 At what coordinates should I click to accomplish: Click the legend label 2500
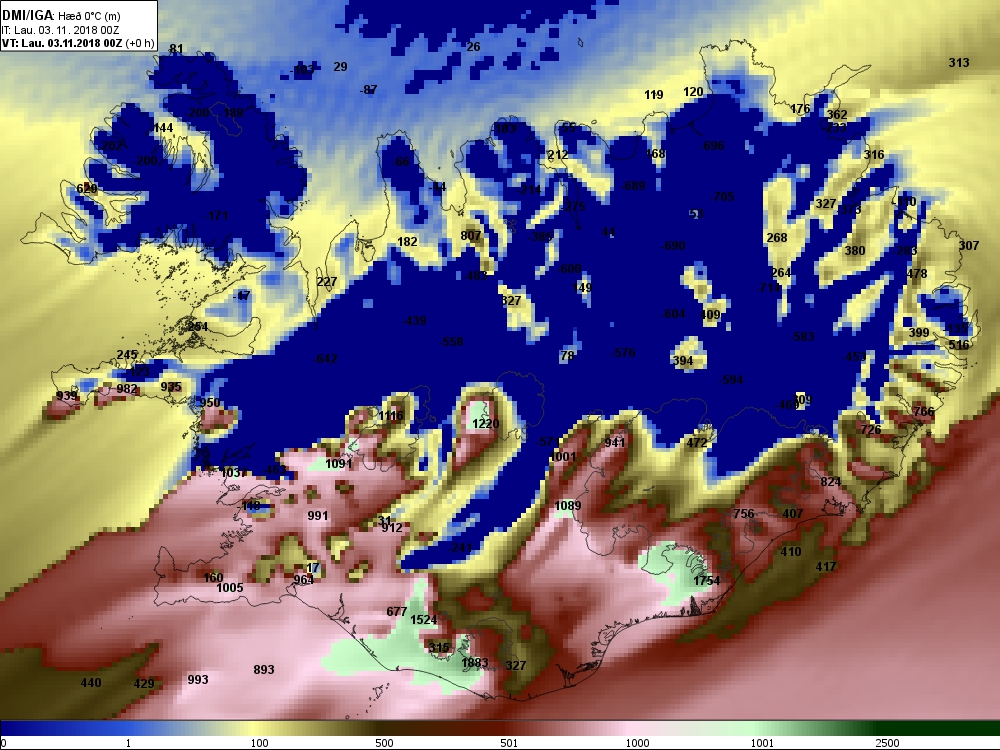pos(887,742)
